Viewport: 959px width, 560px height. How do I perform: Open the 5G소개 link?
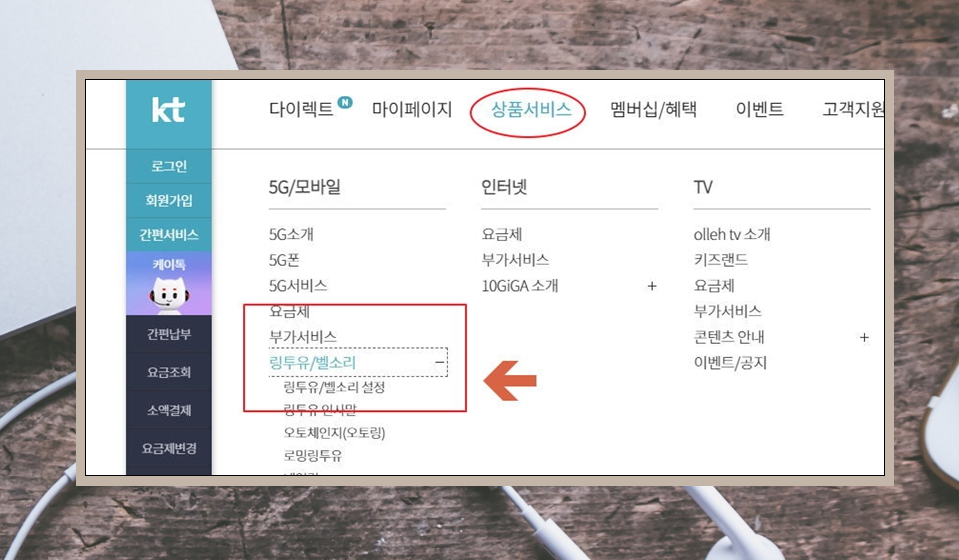[291, 234]
